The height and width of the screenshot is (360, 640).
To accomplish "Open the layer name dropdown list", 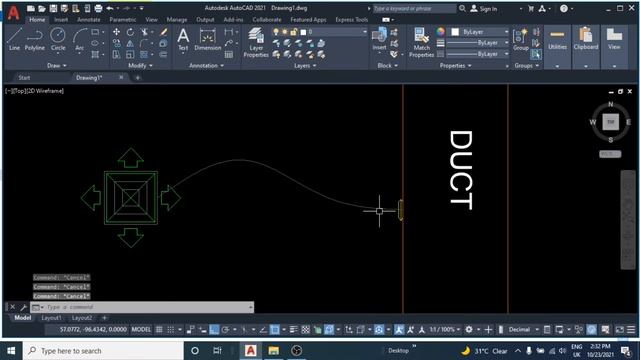I will click(364, 32).
